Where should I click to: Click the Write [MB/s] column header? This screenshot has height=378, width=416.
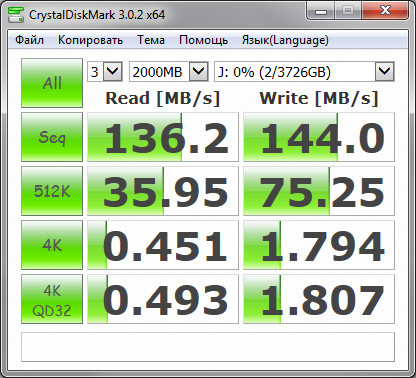(319, 98)
